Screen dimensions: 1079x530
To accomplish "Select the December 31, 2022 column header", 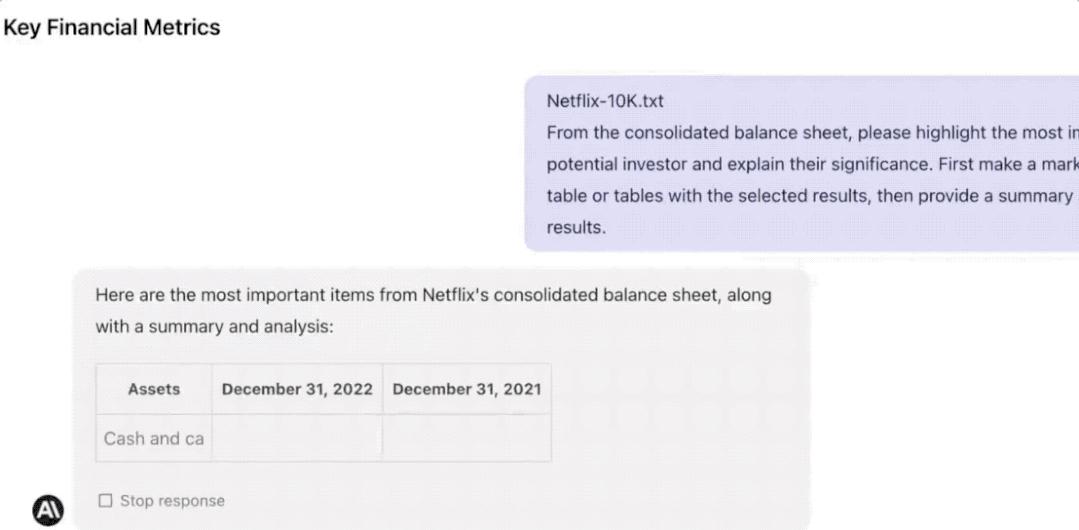I will click(297, 389).
